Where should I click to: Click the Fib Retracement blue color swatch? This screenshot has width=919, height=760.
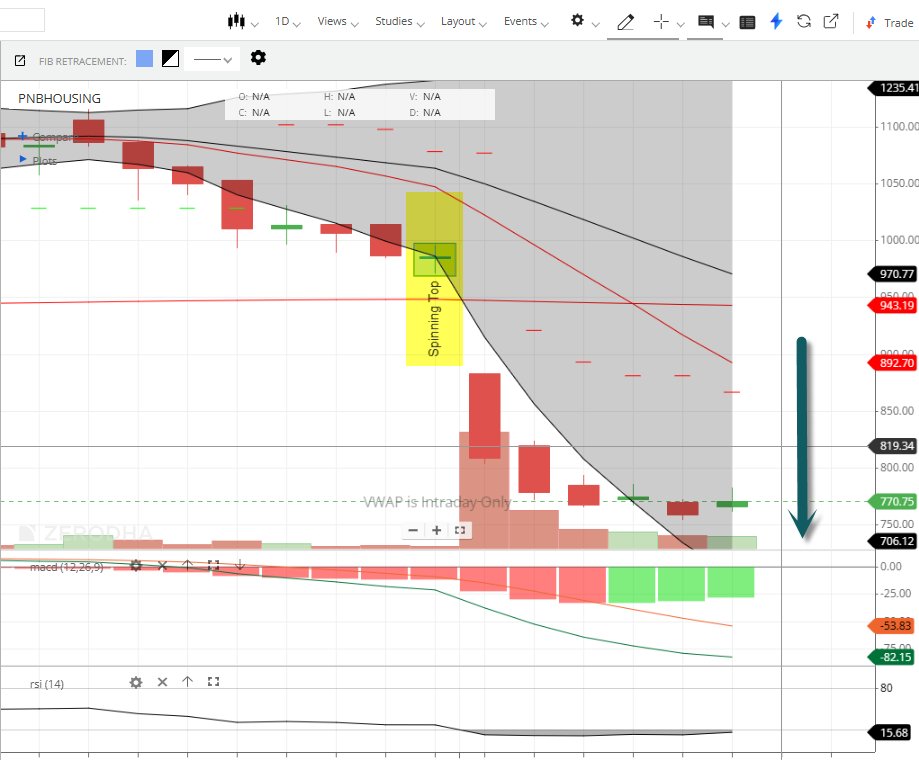pos(143,59)
